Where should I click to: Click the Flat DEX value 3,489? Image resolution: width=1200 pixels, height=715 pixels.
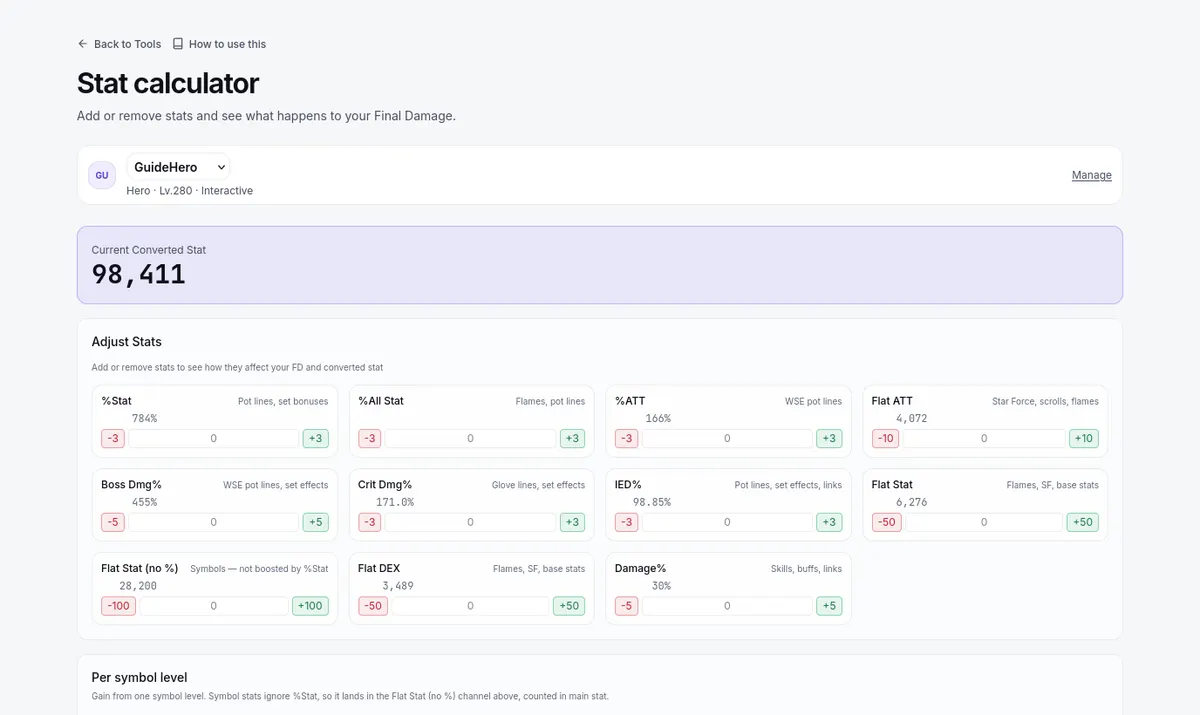tap(397, 586)
